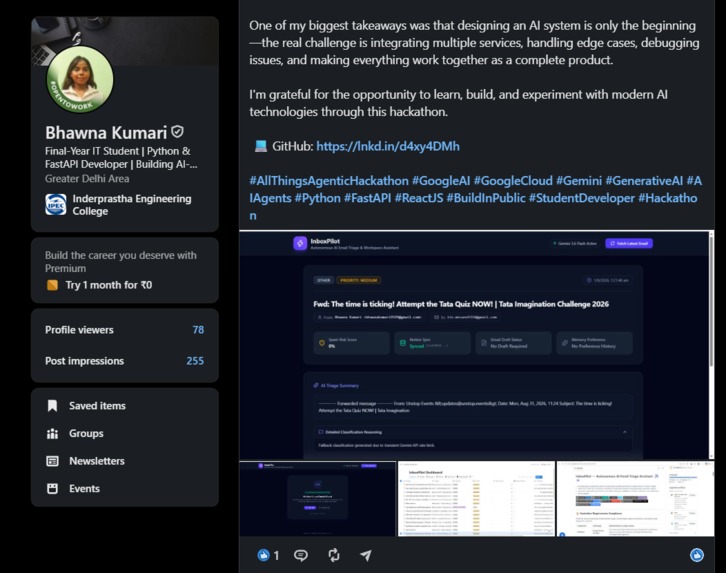726x573 pixels.
Task: Open the GitHub link lnkd.in/d4xy4DMh
Action: [388, 146]
